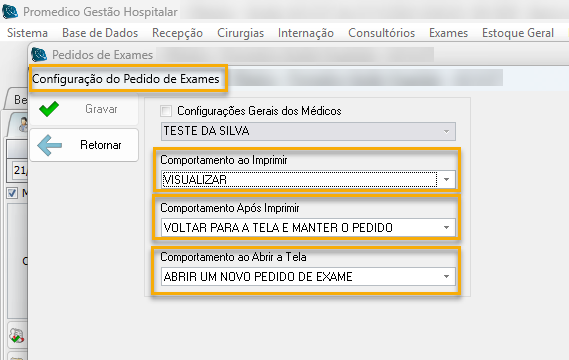
Task: Click the Retornar button label
Action: (101, 145)
